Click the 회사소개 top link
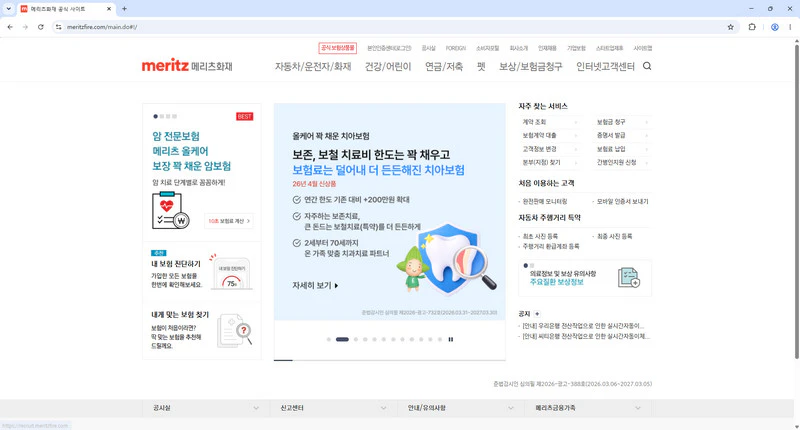Screen dimensions: 800x430 click(x=518, y=48)
